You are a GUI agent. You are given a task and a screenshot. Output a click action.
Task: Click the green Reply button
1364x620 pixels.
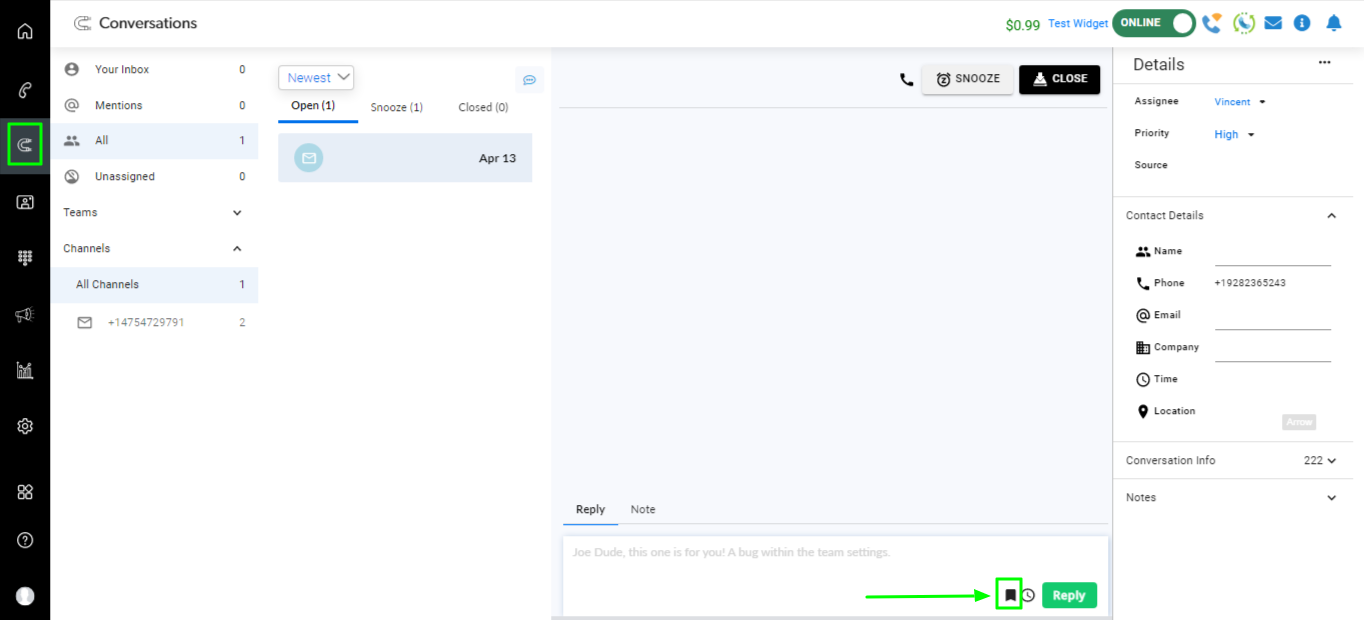tap(1069, 595)
